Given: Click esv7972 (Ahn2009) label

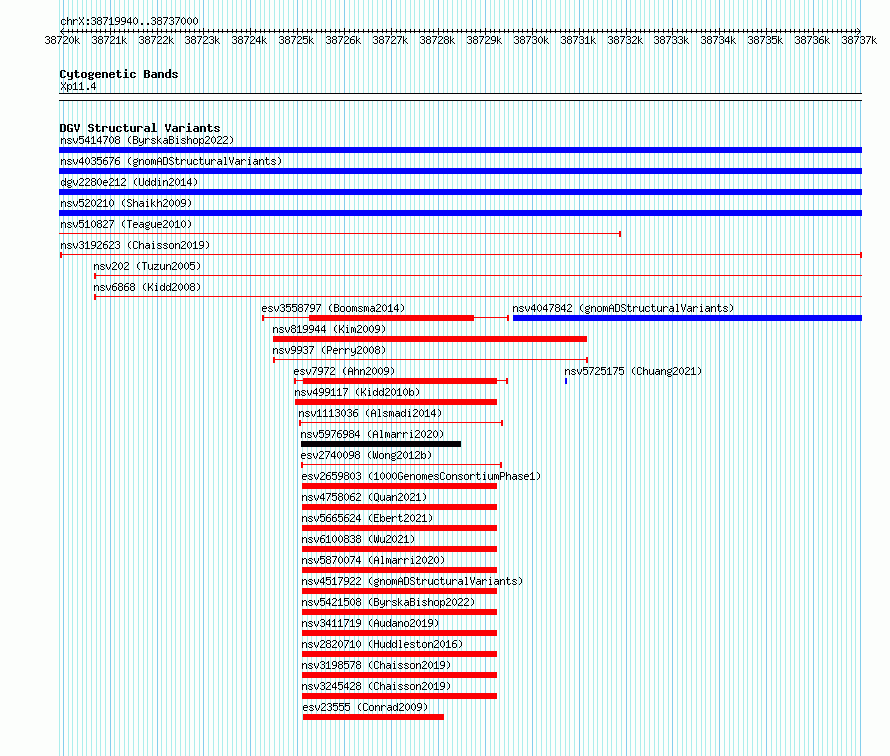Looking at the screenshot, I should pos(344,371).
